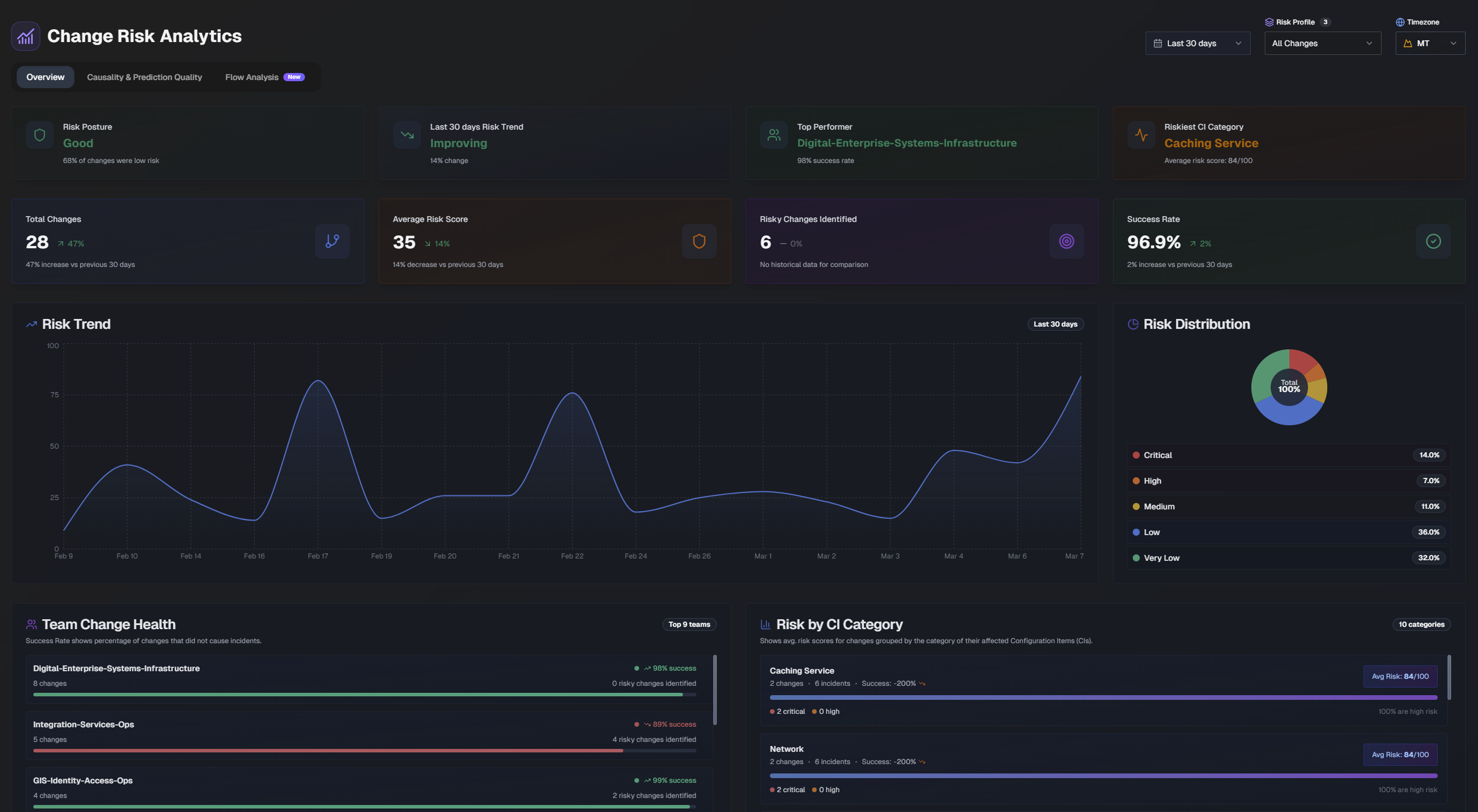Screen dimensions: 1478x812
Task: Select the Medium row in Risk Distribution legend
Action: (x=1289, y=506)
